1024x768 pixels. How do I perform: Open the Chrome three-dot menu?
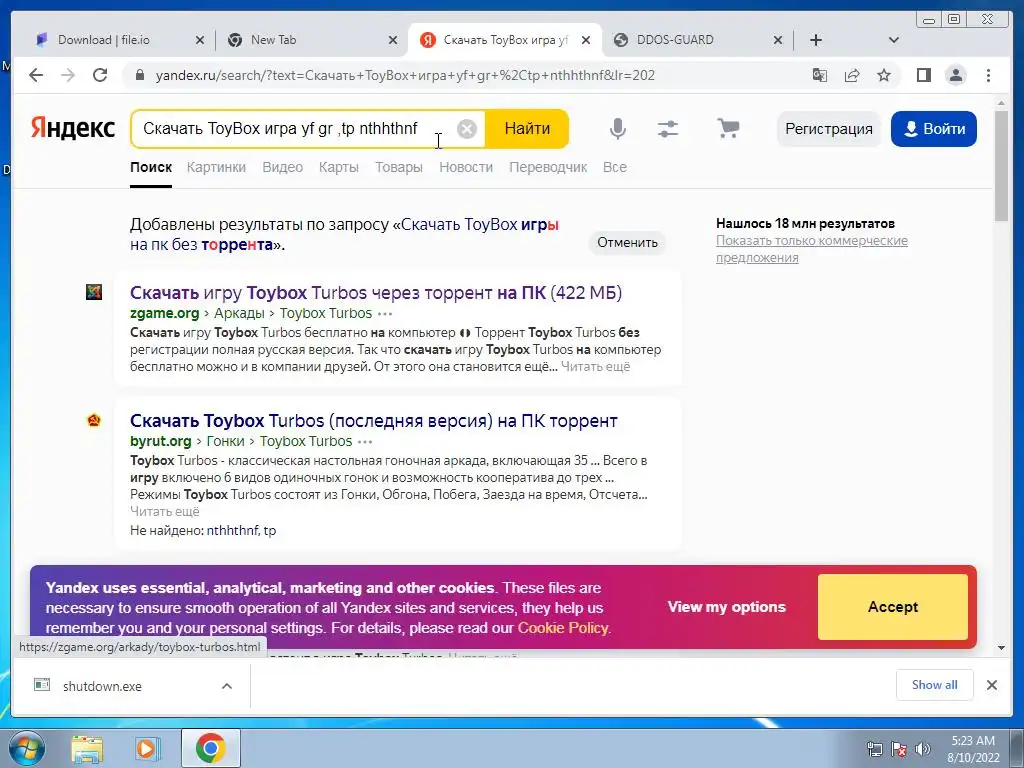pyautogui.click(x=988, y=75)
